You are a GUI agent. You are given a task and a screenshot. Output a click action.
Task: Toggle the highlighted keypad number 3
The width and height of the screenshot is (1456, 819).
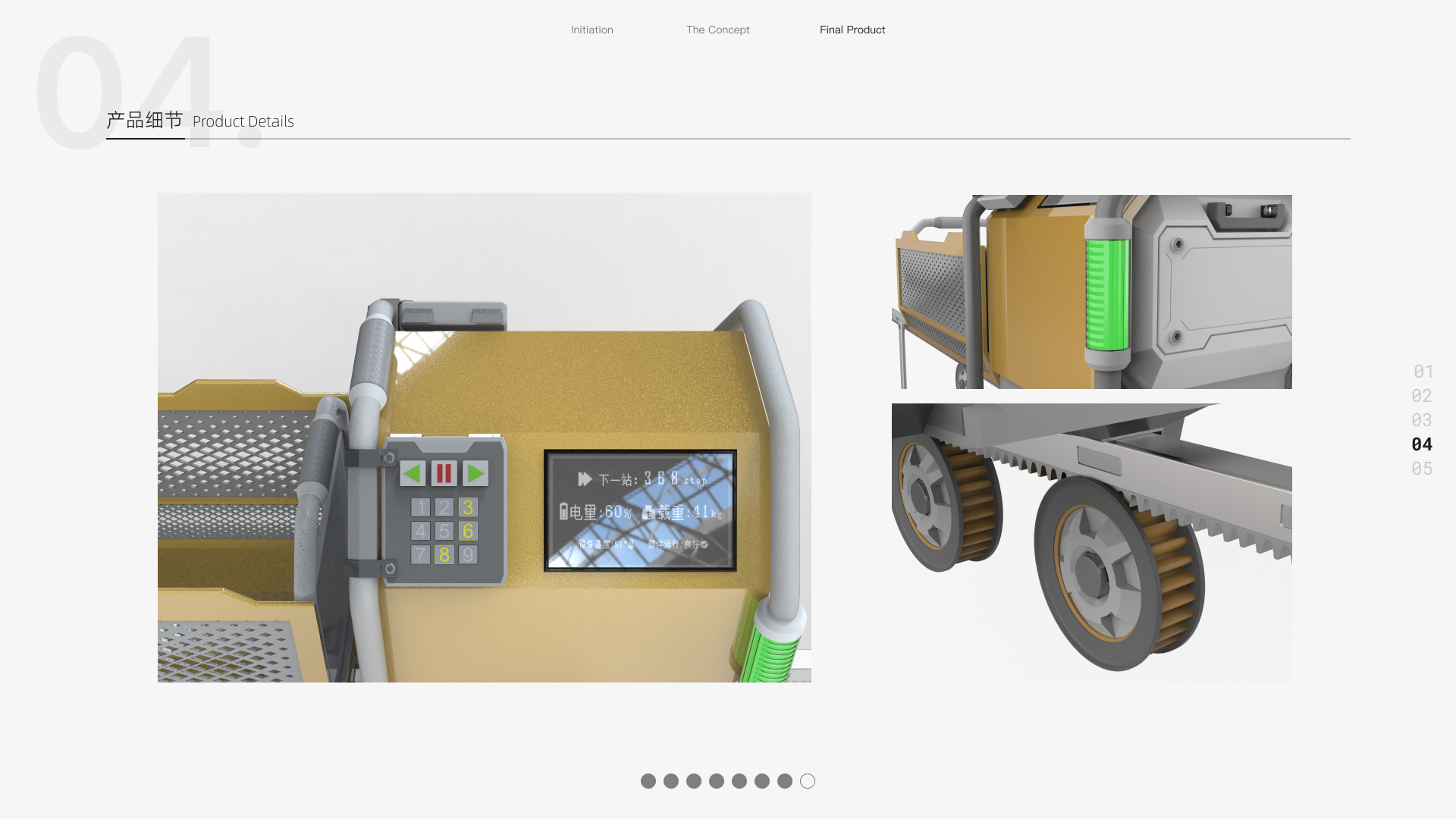tap(469, 506)
